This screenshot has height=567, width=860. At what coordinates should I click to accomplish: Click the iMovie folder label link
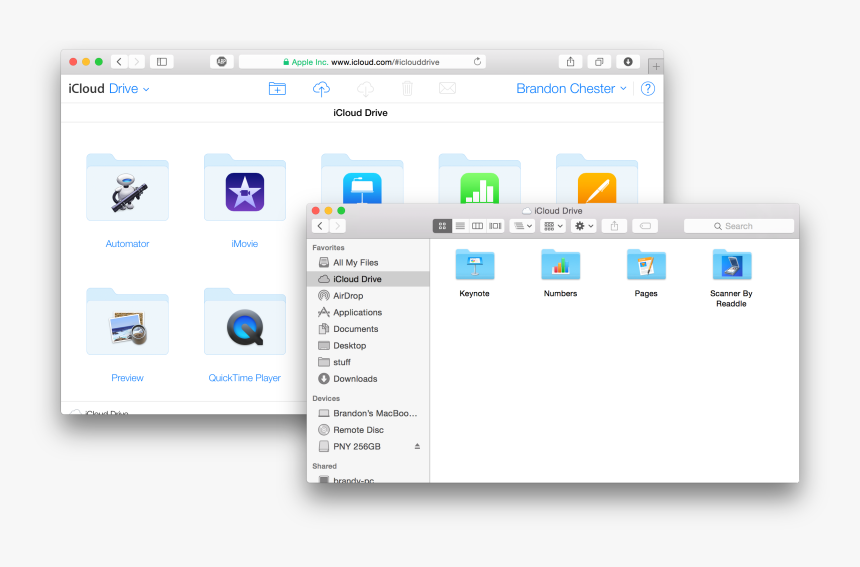[x=245, y=243]
